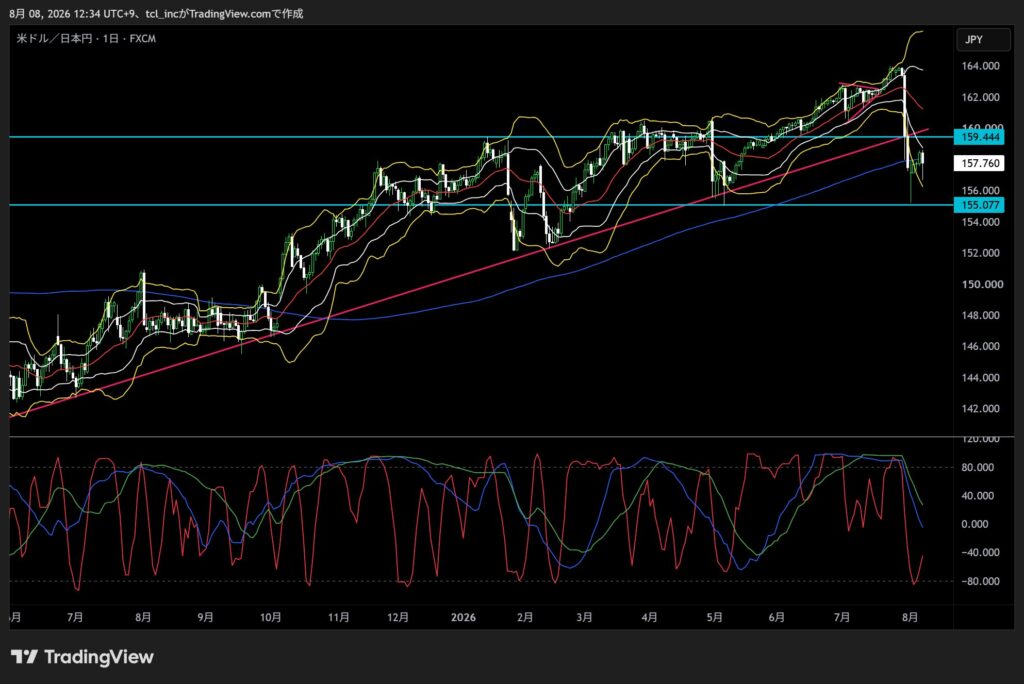
Task: Click the 155.077 horizontal line price label
Action: (979, 204)
